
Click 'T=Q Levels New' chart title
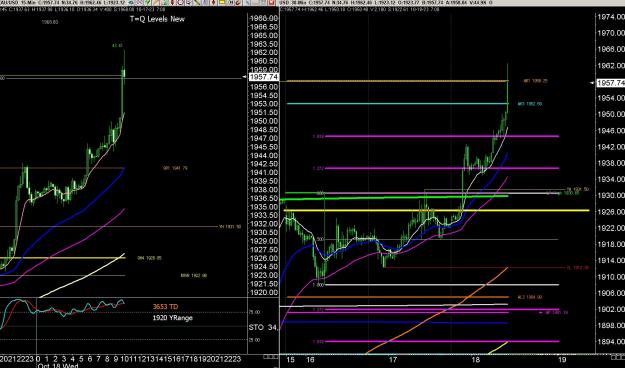(157, 19)
